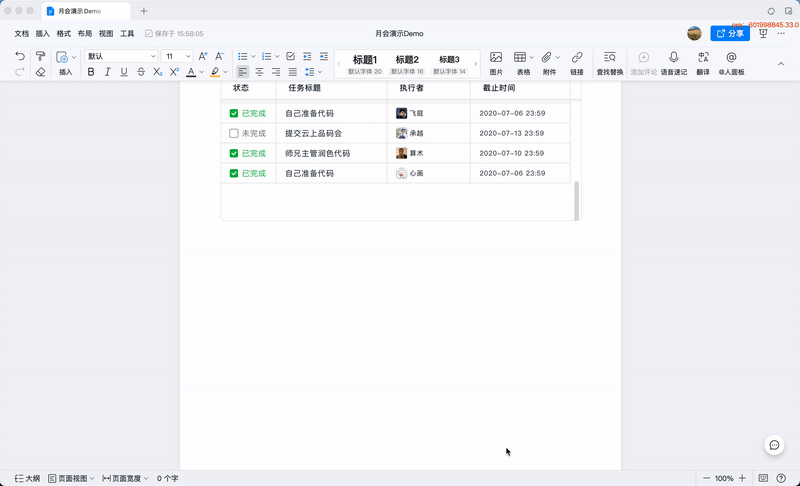This screenshot has height=486, width=800.
Task: Expand the font color dropdown arrow
Action: 202,72
